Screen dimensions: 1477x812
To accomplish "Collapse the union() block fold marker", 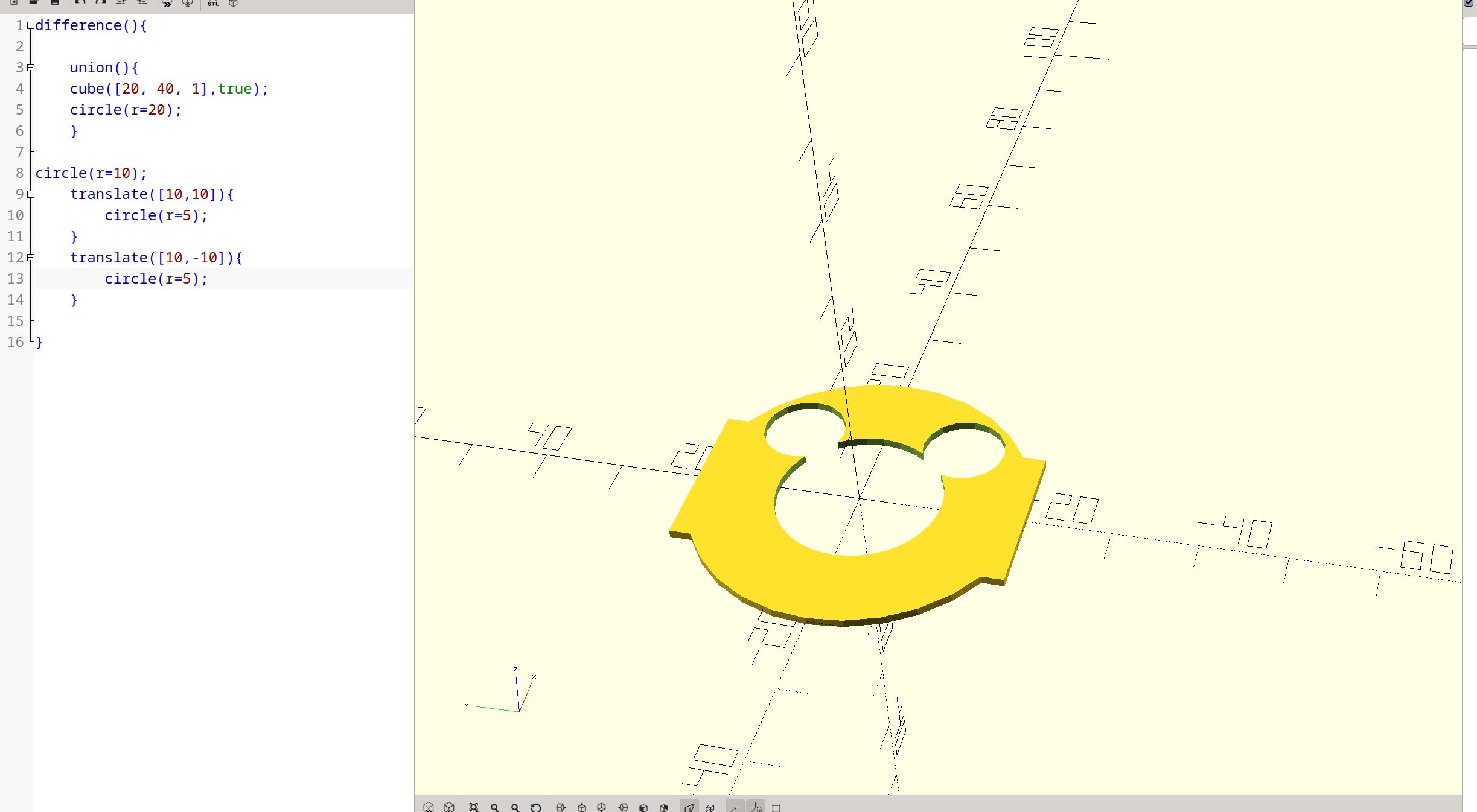I will point(31,68).
